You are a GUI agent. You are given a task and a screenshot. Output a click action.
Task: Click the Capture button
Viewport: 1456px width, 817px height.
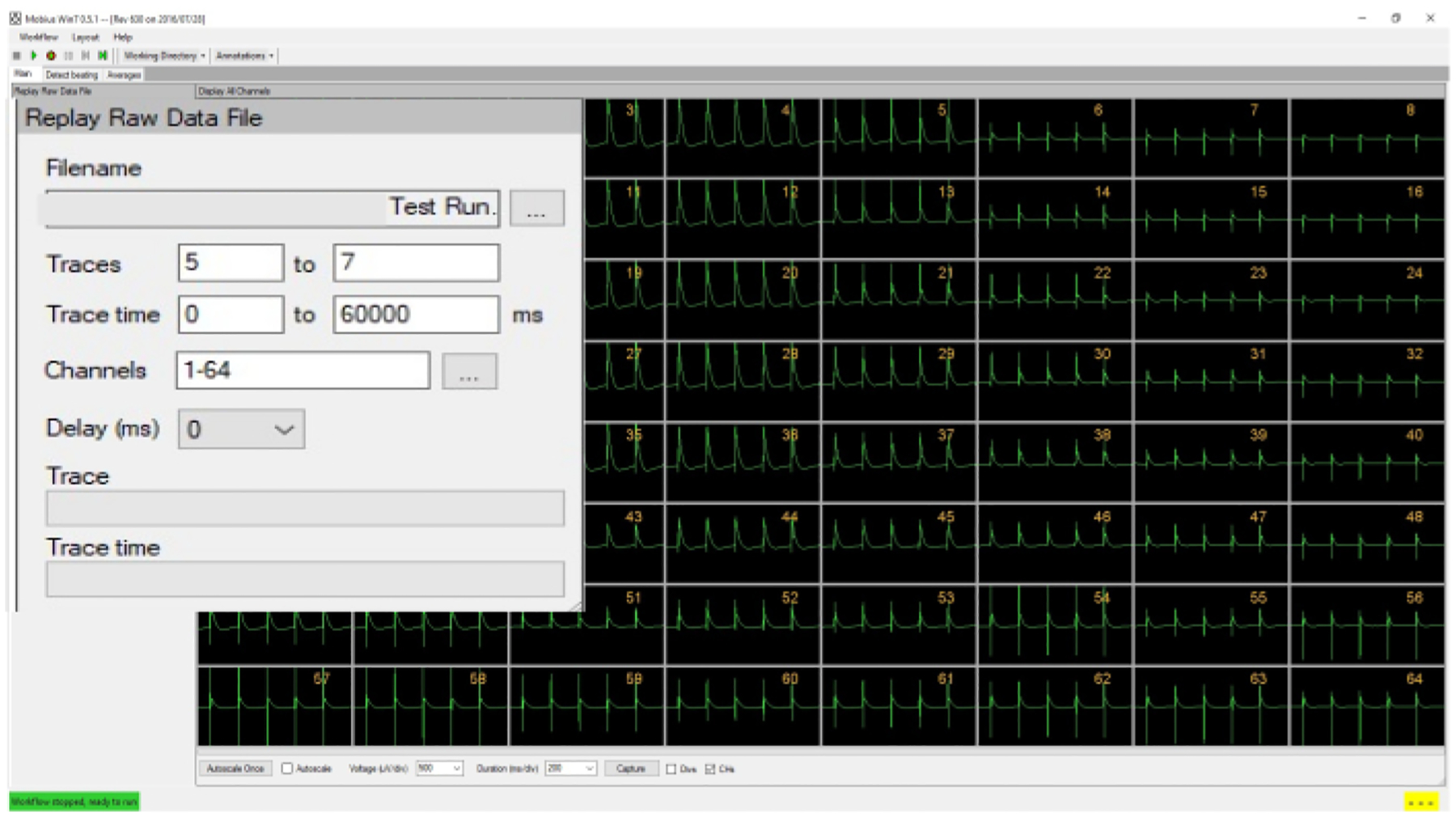tap(631, 768)
